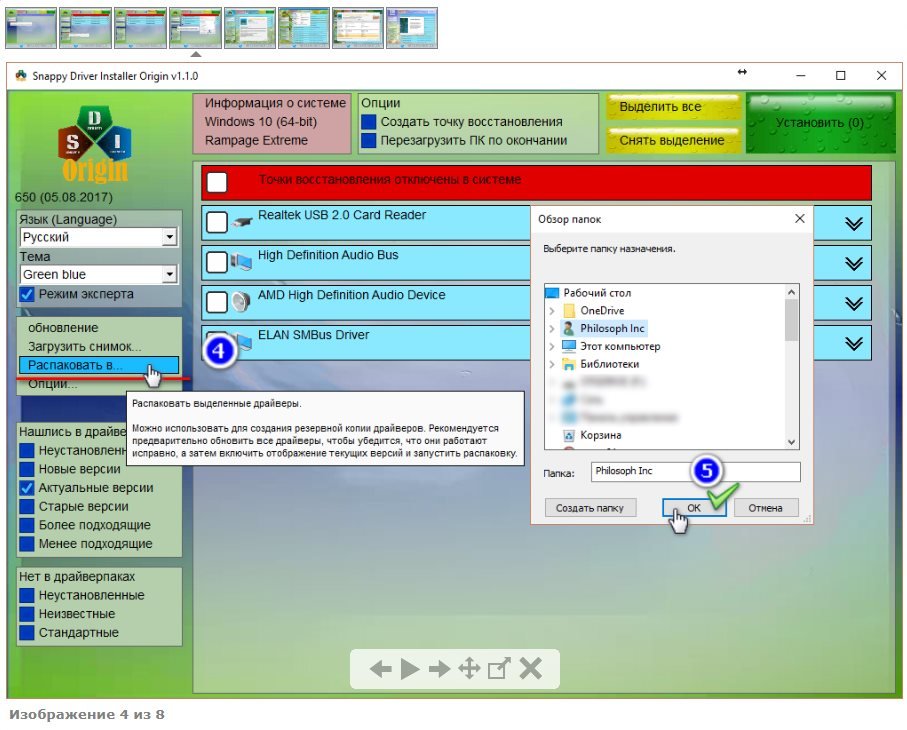Enable Создать точку восстановления option
Image resolution: width=907 pixels, height=730 pixels.
click(x=370, y=122)
